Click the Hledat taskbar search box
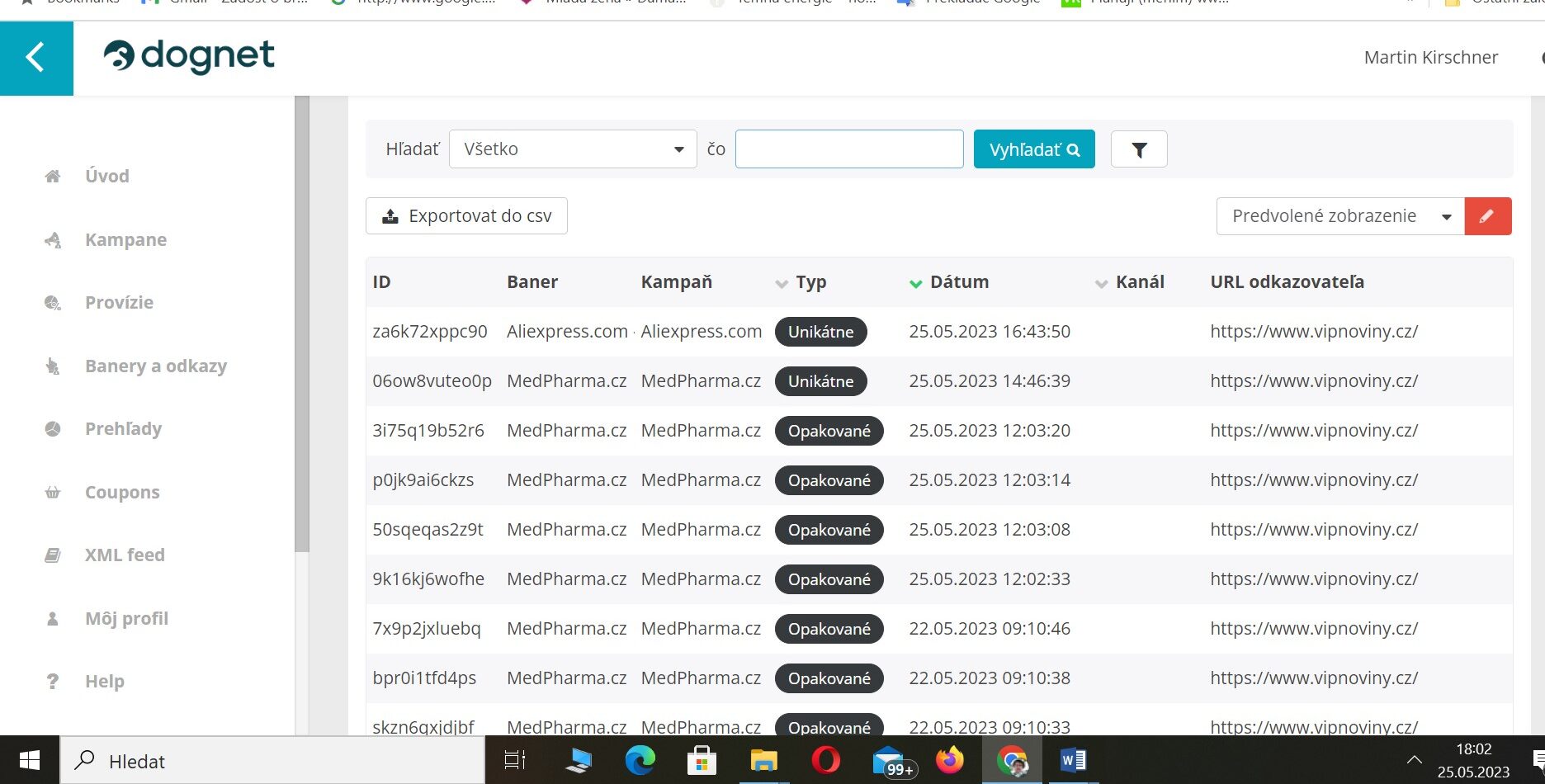 (272, 761)
